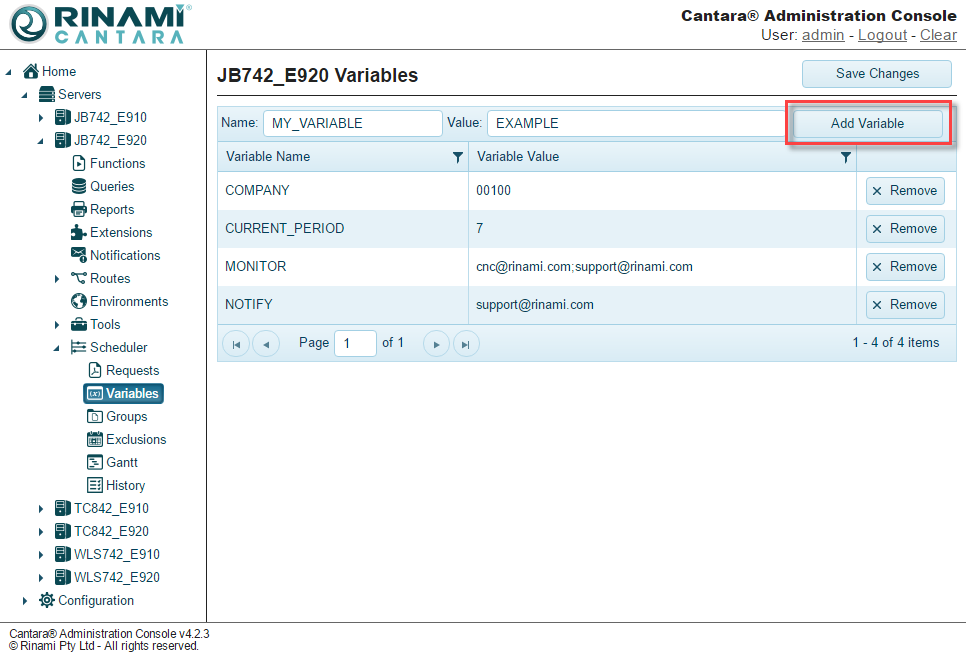
Task: Click the Add Variable button
Action: pos(867,123)
